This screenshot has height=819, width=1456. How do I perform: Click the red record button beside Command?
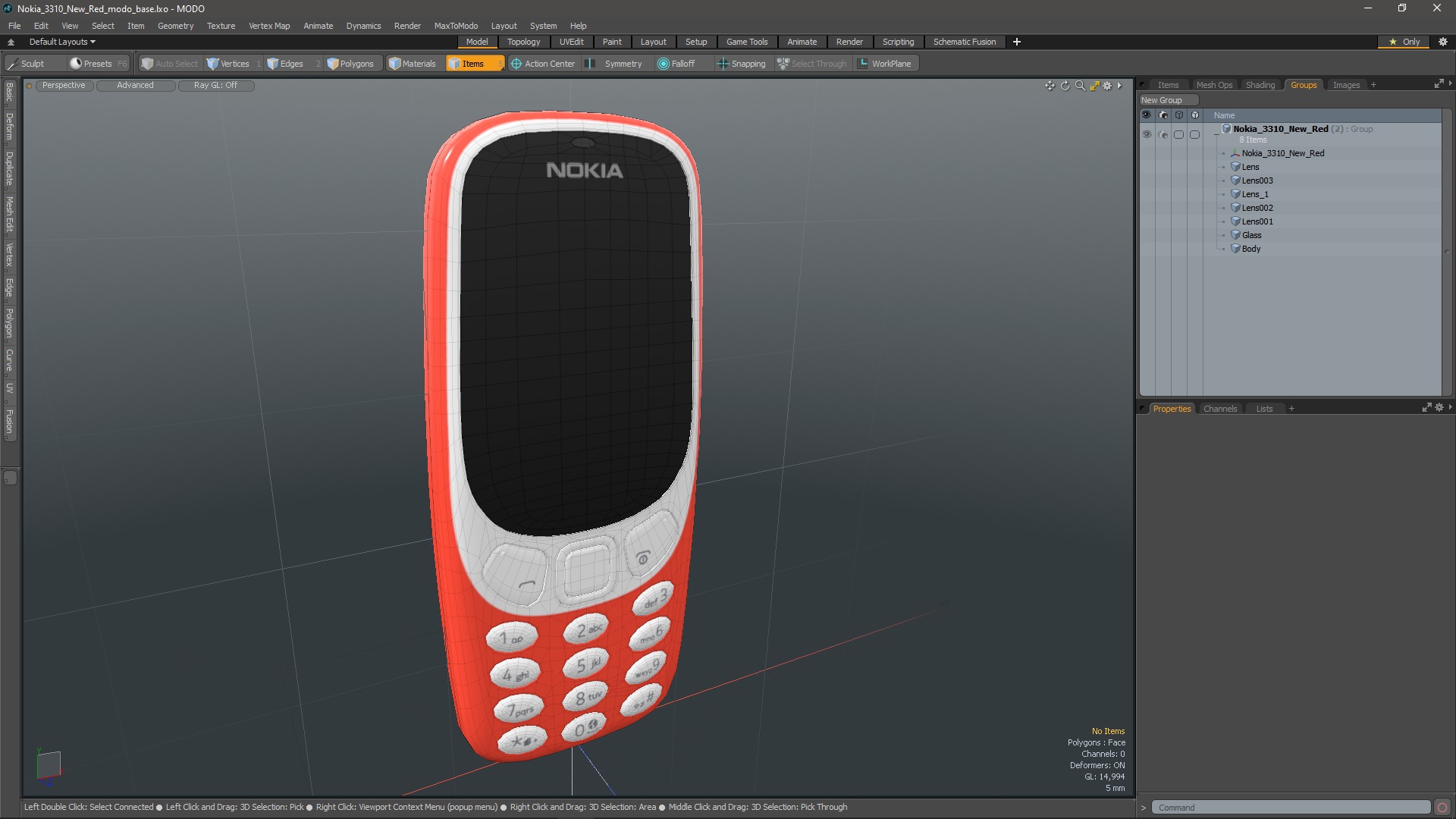tap(1442, 808)
